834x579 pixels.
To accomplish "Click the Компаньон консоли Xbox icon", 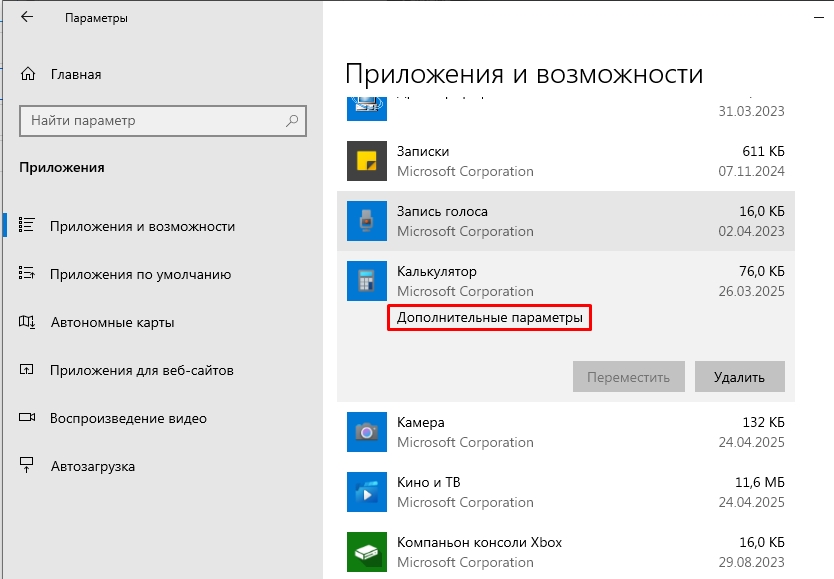I will point(367,552).
